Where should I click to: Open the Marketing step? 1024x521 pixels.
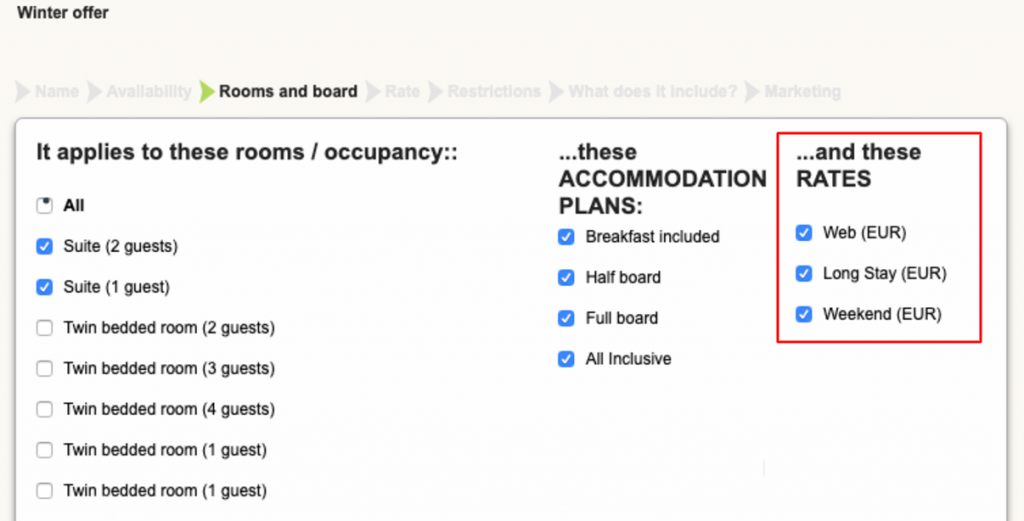coord(802,92)
